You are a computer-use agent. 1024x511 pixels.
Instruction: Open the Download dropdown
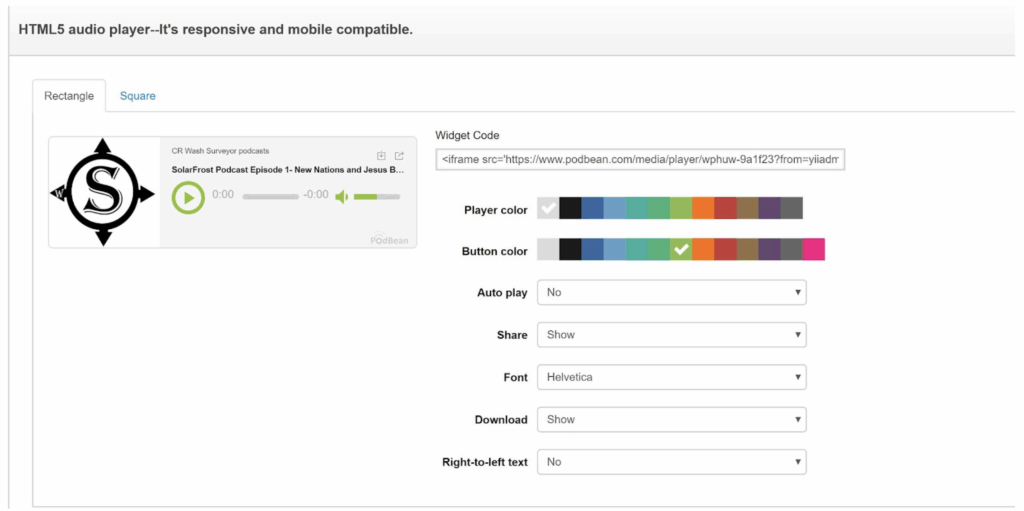click(671, 419)
